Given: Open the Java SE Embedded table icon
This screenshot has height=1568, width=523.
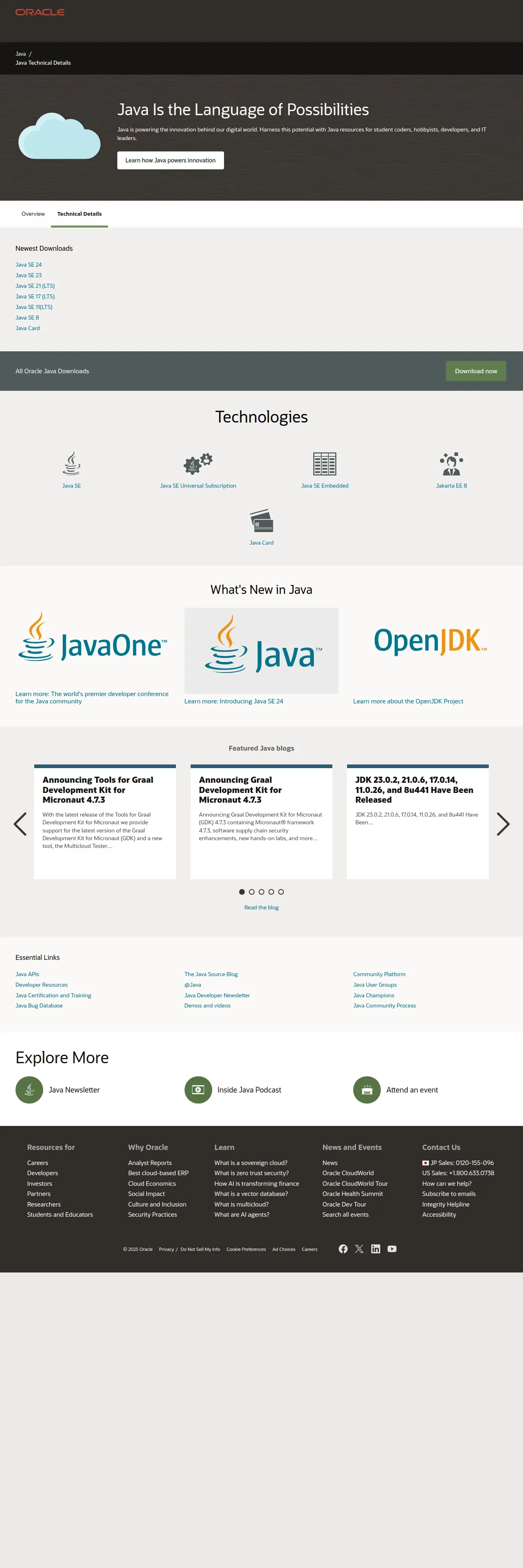Looking at the screenshot, I should [x=325, y=464].
